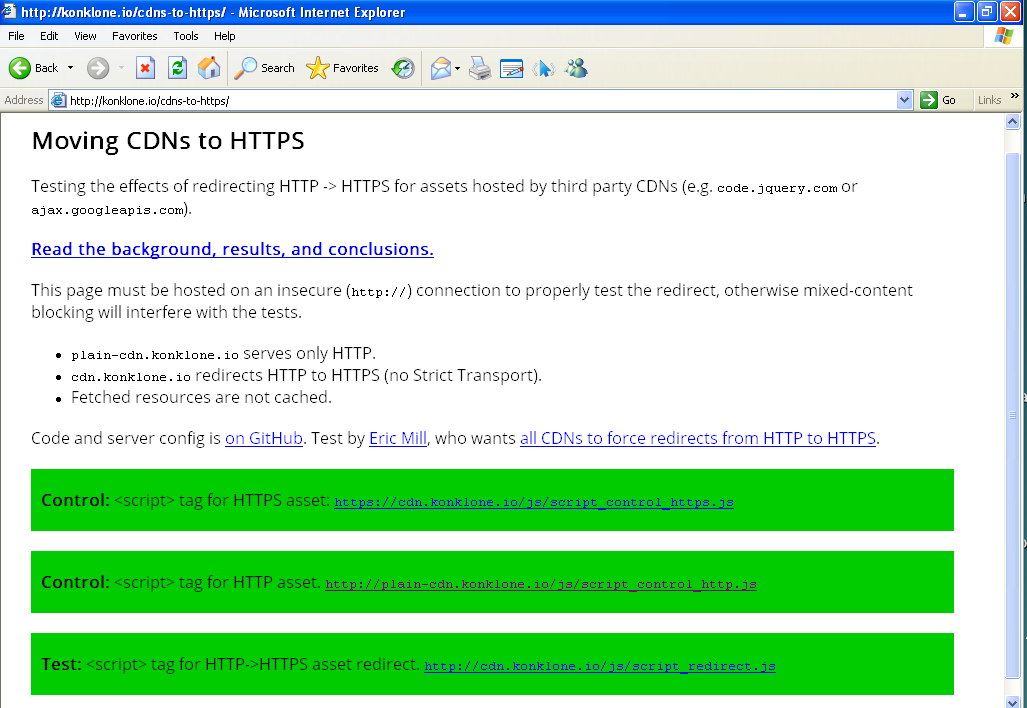This screenshot has width=1027, height=708.
Task: Open the Favorites menu in the menu bar
Action: [134, 36]
